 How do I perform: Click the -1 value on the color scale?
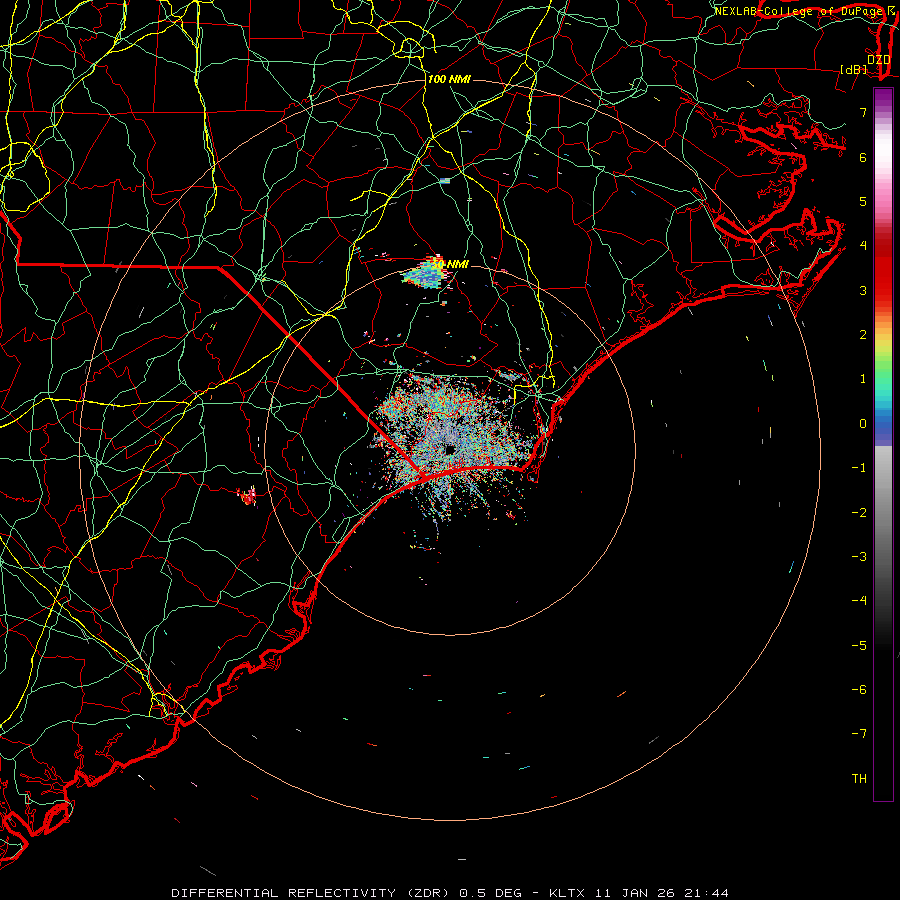click(859, 468)
